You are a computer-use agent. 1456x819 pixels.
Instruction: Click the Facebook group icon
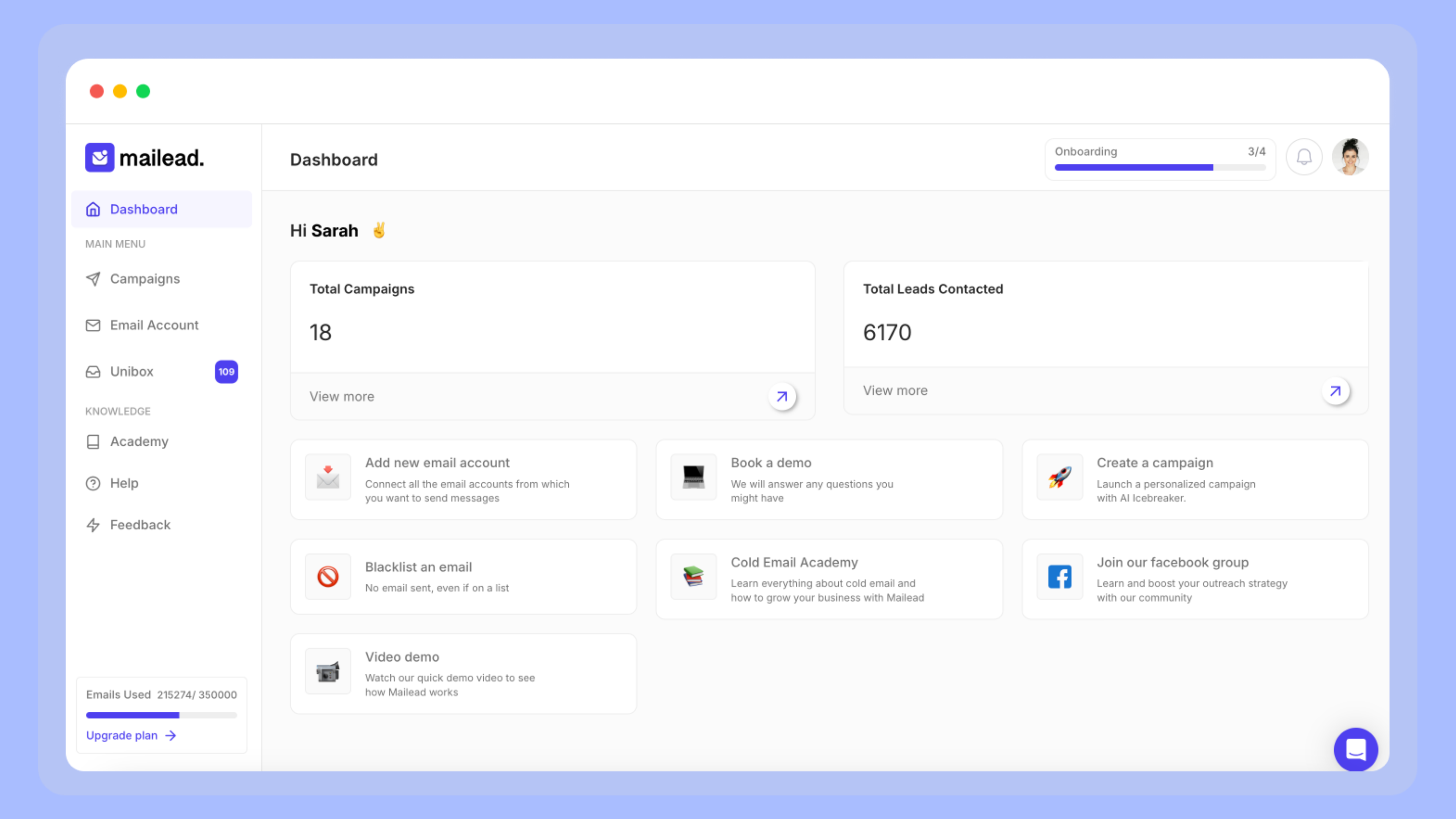pos(1059,576)
